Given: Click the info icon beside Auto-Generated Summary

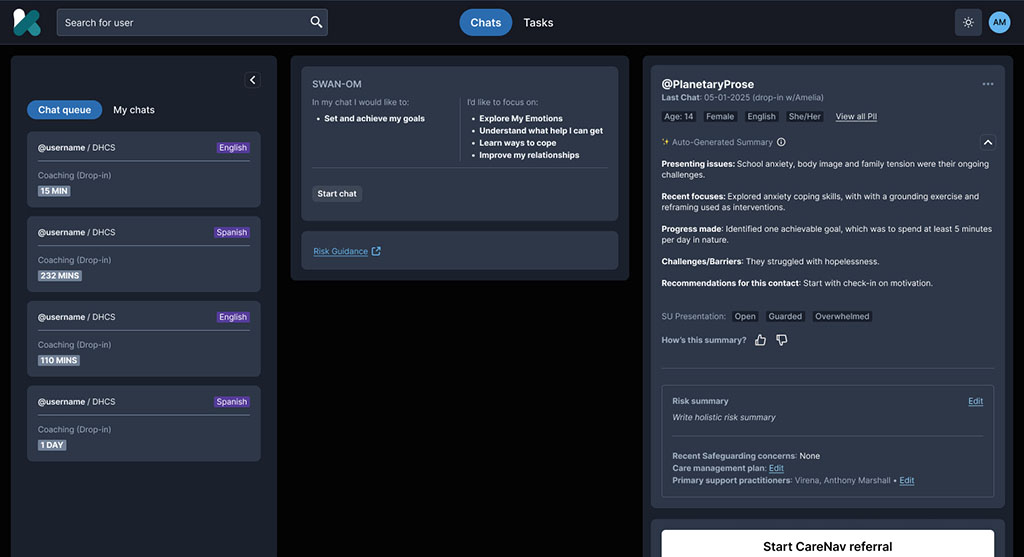Looking at the screenshot, I should click(781, 142).
